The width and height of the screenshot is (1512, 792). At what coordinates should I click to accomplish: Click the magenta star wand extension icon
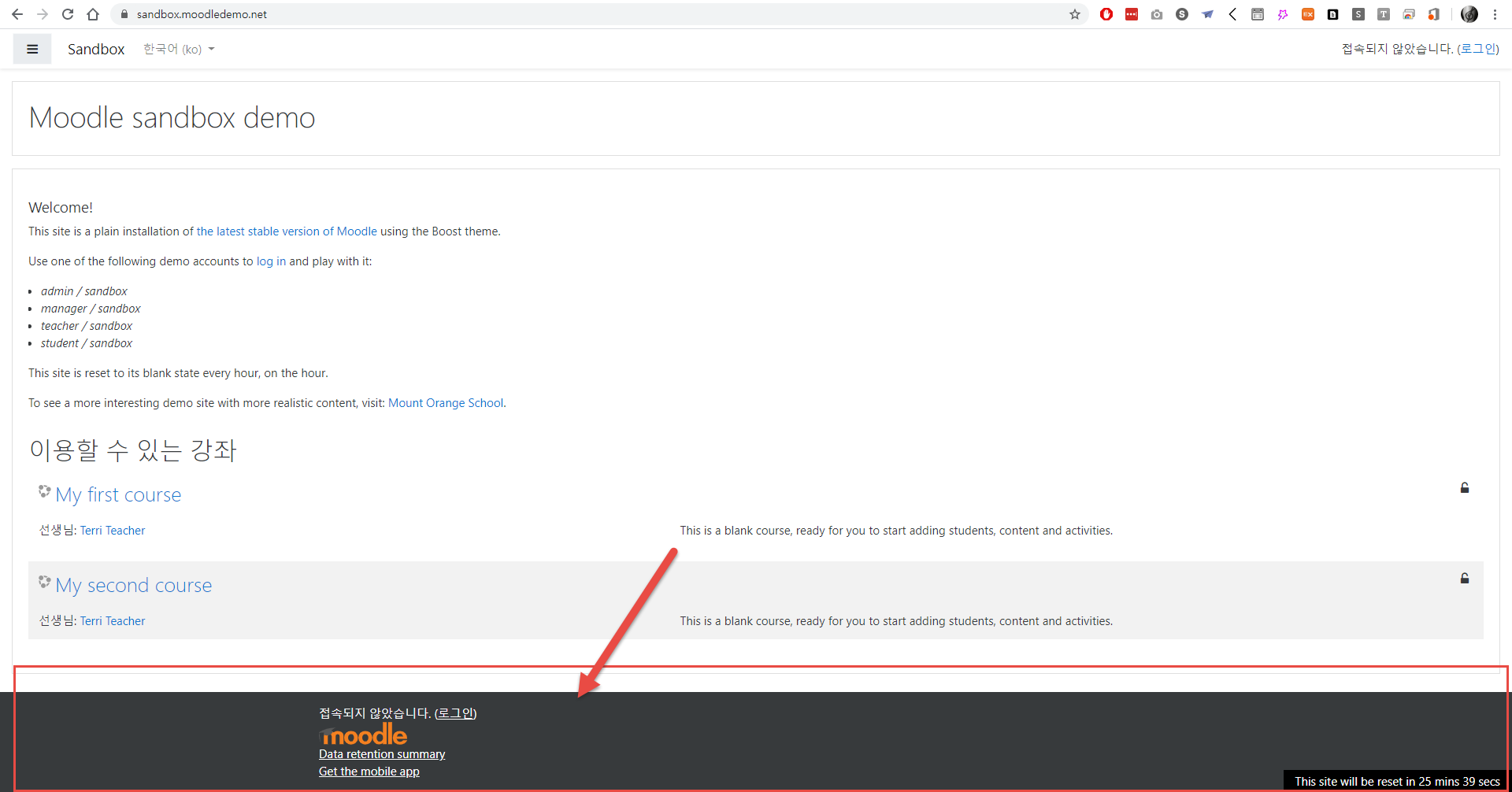(1283, 14)
